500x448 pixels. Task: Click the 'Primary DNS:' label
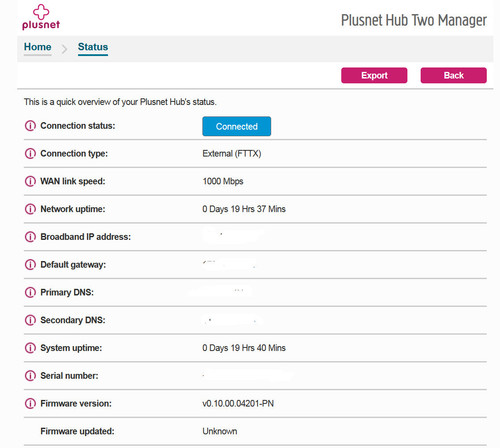pyautogui.click(x=67, y=292)
